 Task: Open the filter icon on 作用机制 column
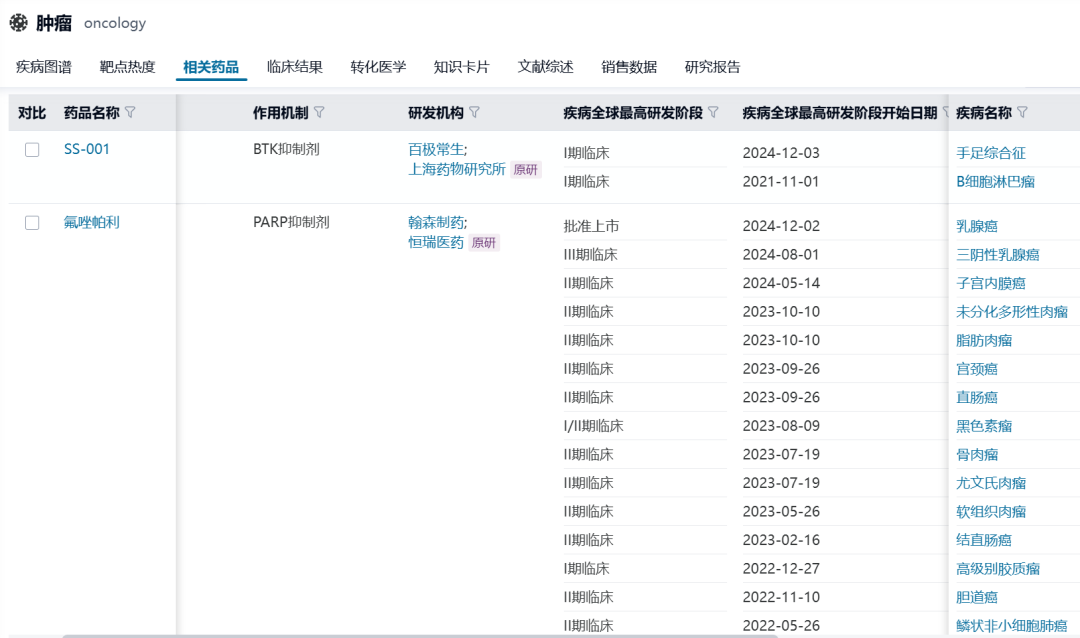click(x=319, y=113)
